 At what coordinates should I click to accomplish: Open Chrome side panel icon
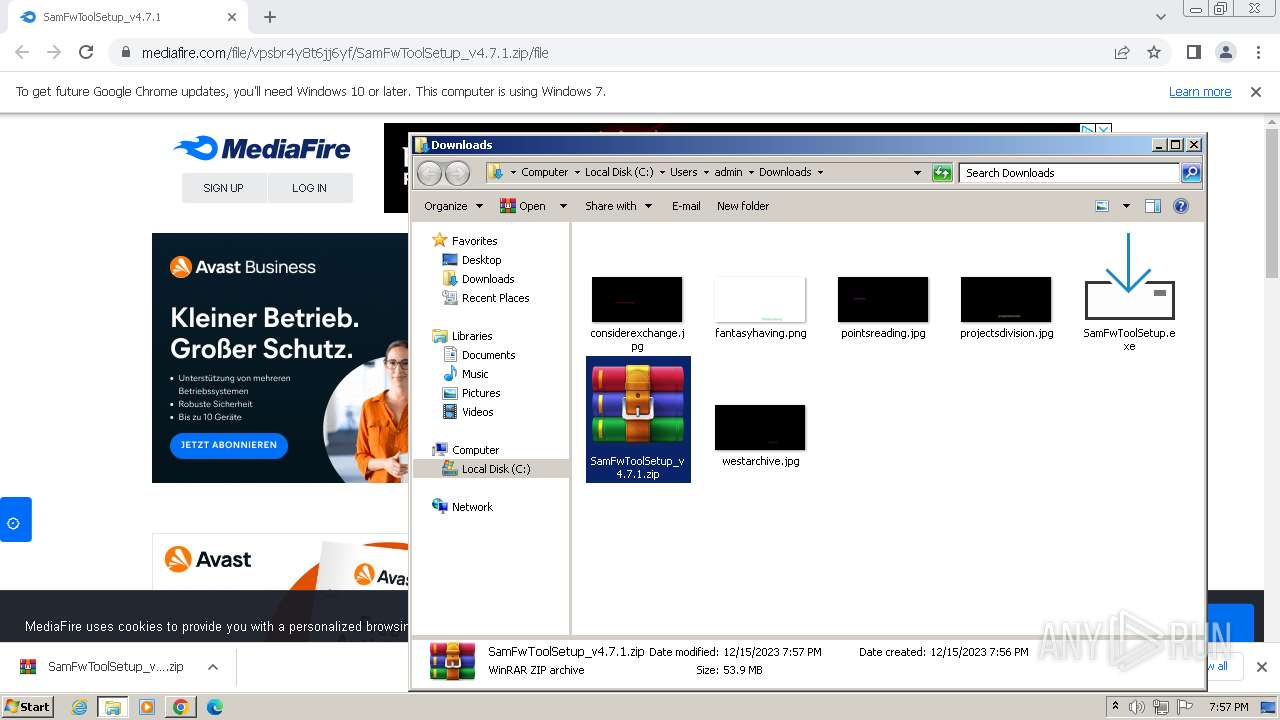[x=1194, y=53]
